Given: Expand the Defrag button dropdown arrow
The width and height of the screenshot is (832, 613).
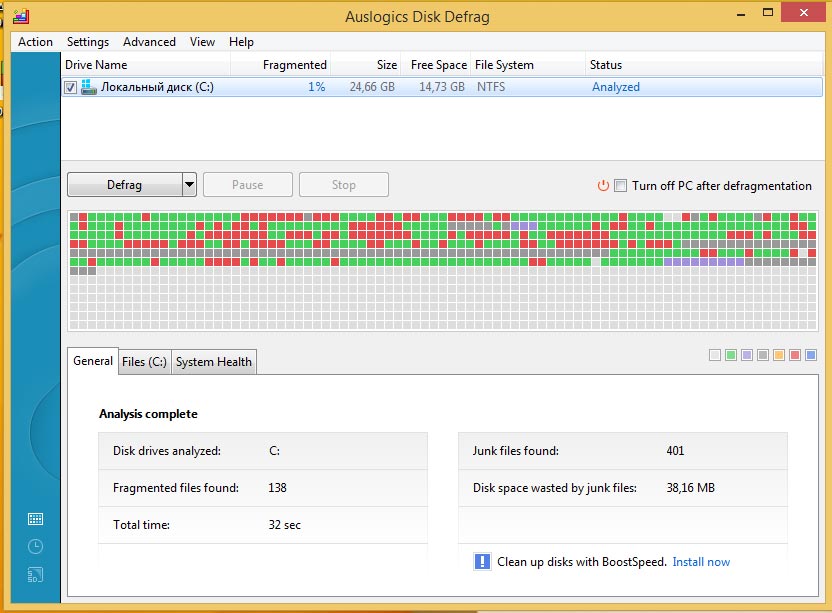Looking at the screenshot, I should (189, 185).
